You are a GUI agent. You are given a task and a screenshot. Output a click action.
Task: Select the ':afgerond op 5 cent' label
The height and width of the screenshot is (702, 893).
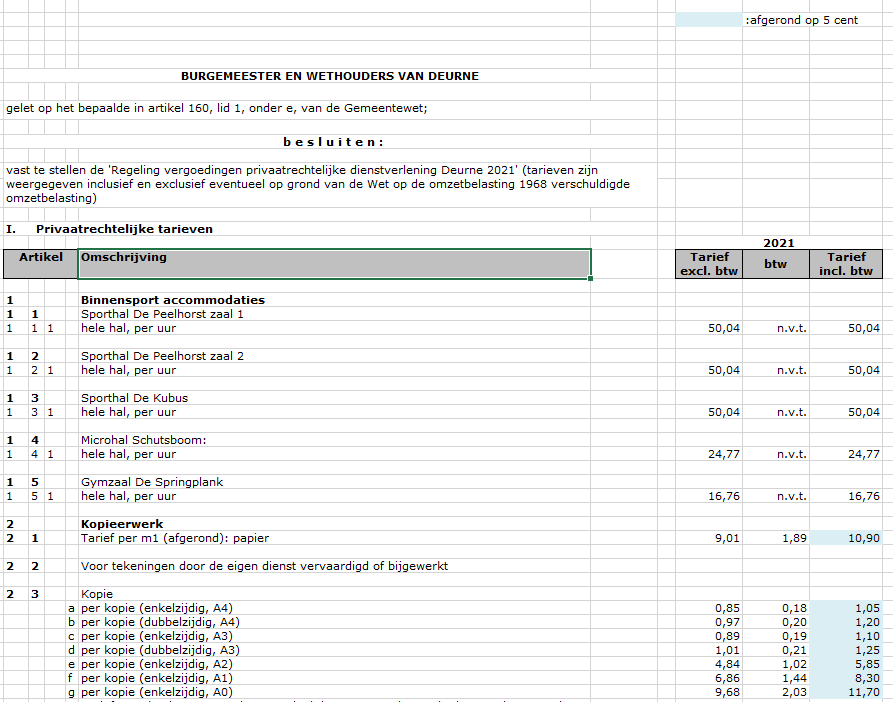[x=801, y=20]
